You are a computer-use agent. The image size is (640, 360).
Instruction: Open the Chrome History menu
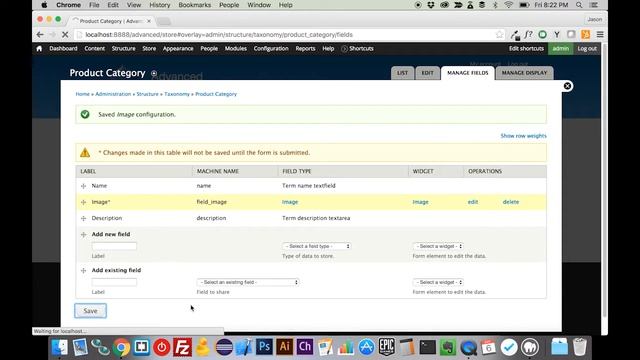click(159, 5)
